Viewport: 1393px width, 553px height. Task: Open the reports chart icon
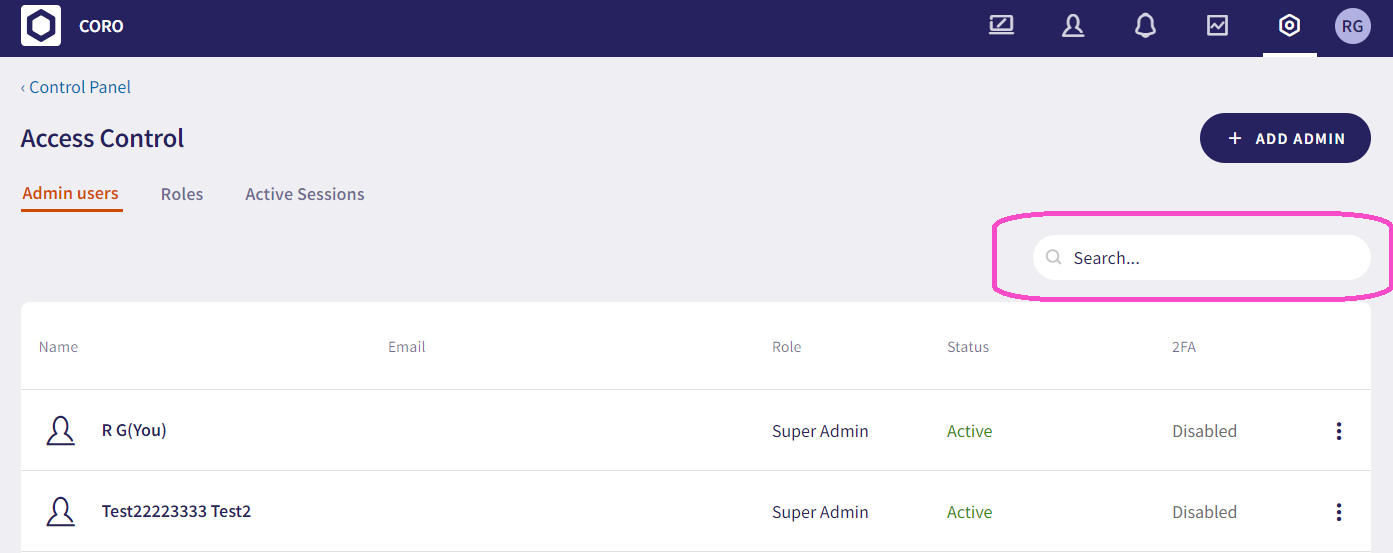[x=1217, y=26]
